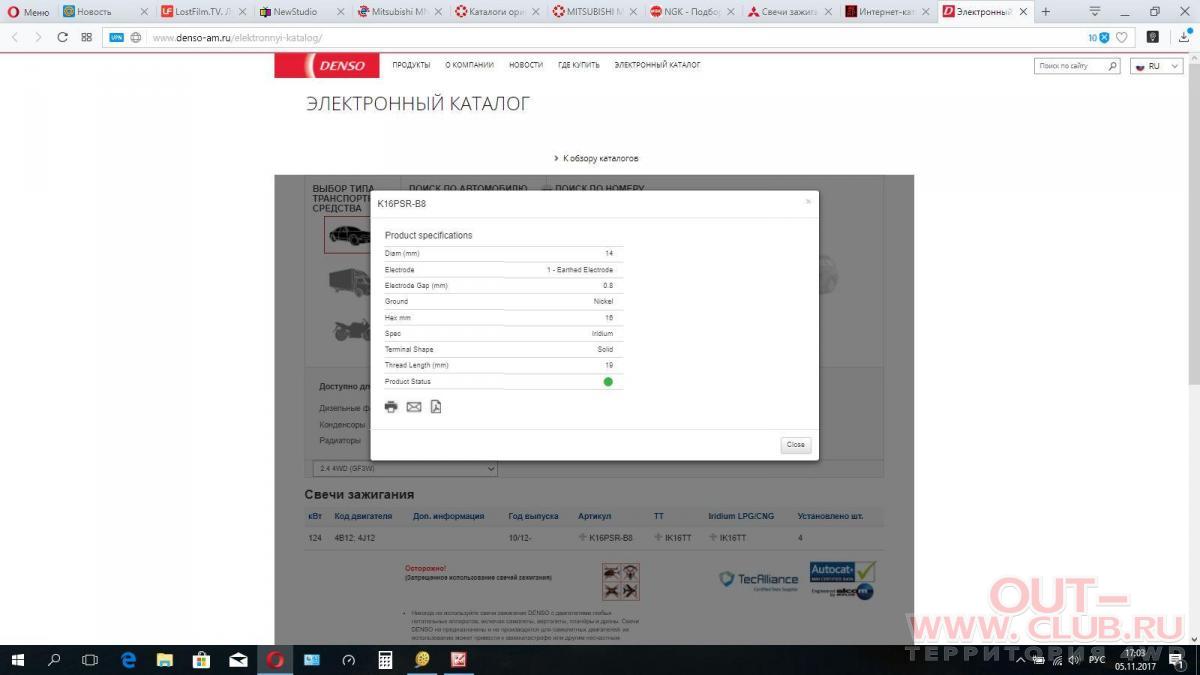Reload the current page

tap(63, 37)
